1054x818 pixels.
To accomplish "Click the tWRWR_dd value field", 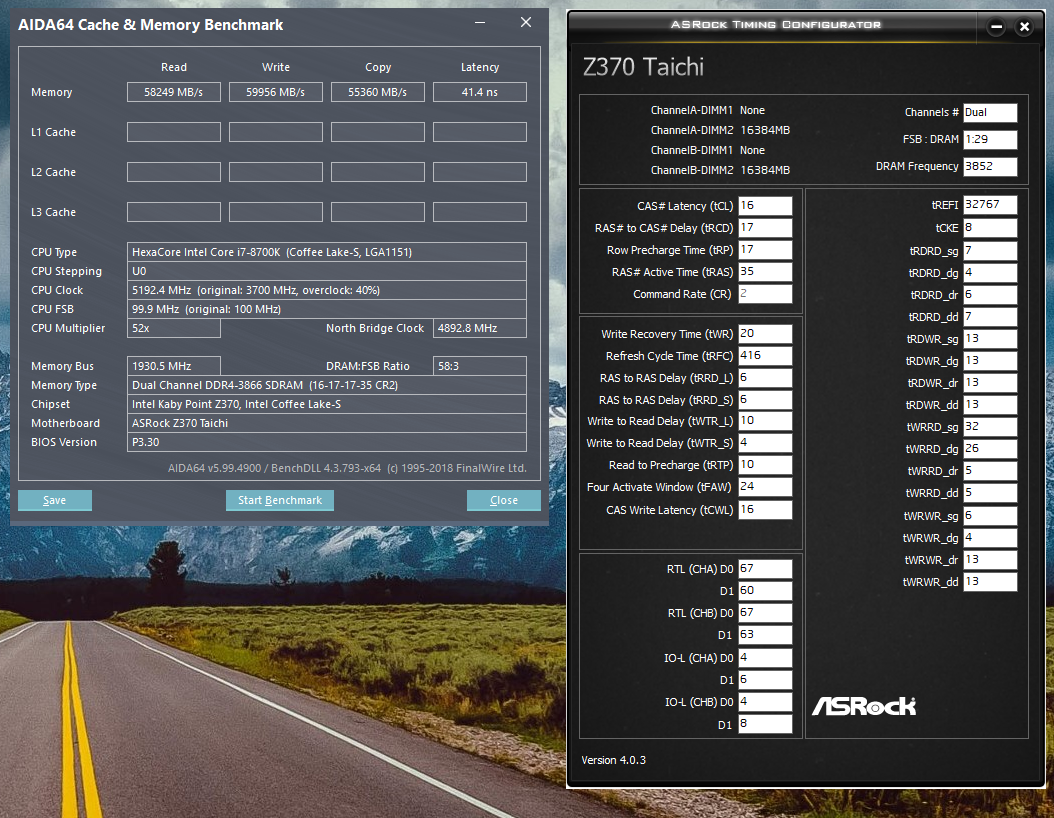I will coord(990,582).
